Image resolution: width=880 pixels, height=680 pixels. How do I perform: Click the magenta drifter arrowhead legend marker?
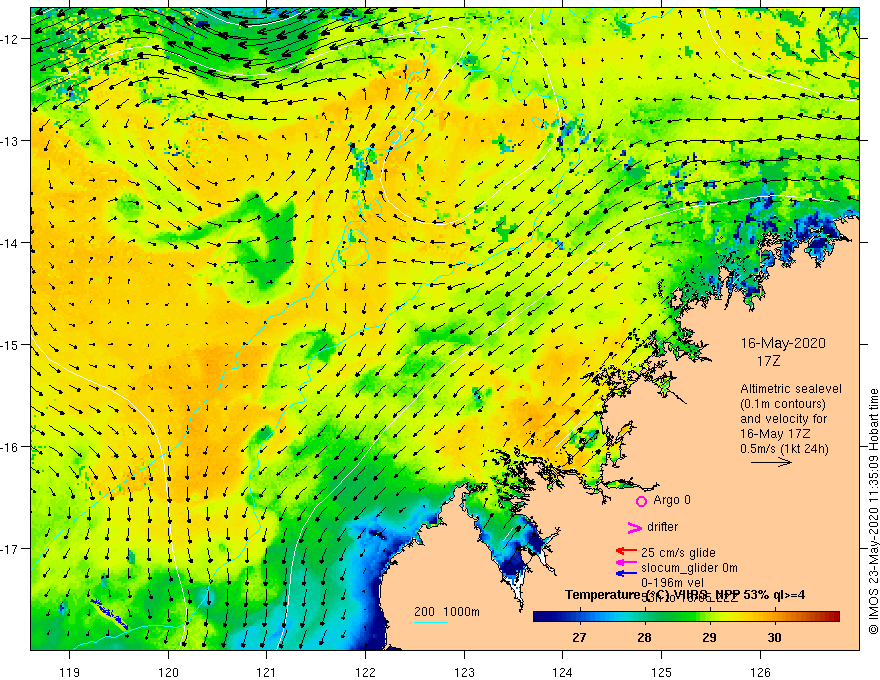(634, 527)
